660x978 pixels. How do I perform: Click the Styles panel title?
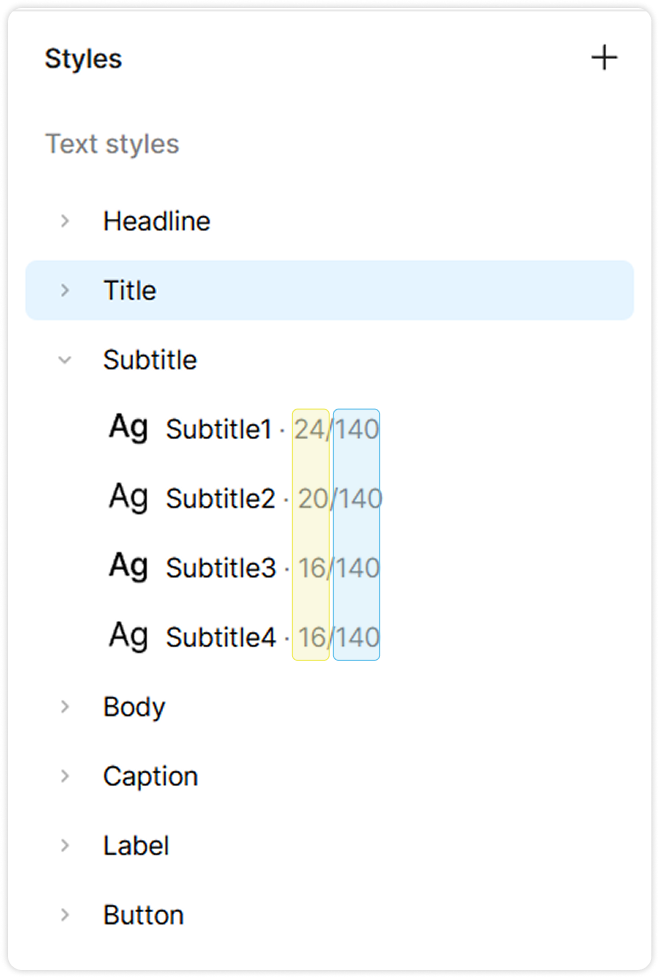(x=83, y=59)
